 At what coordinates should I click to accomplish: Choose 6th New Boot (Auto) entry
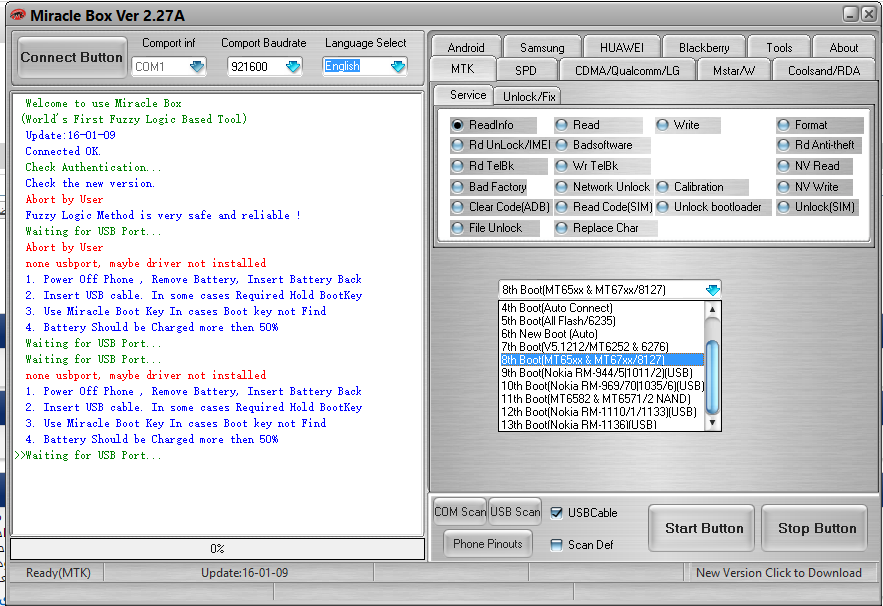[601, 334]
